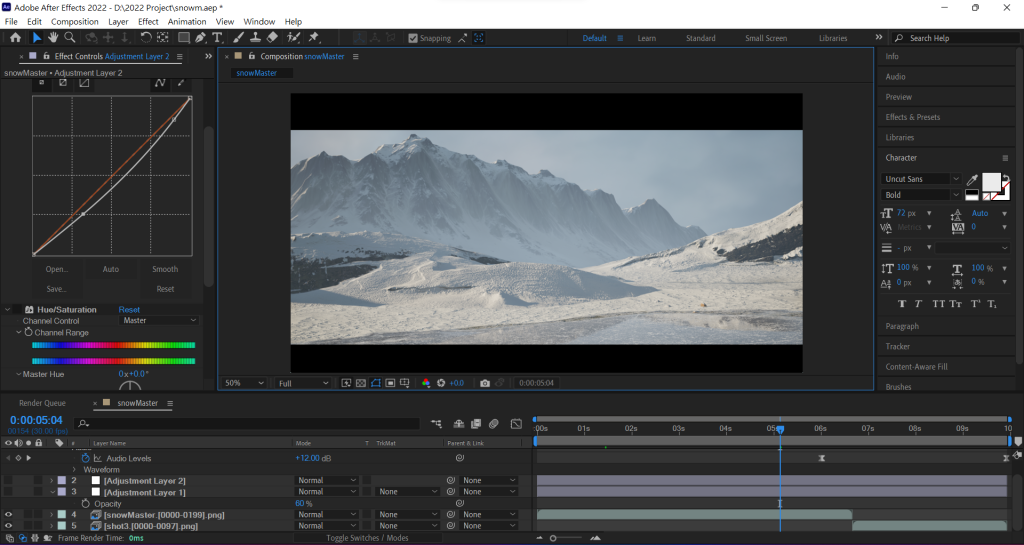This screenshot has height=545, width=1024.
Task: Select the Eraser tool
Action: [273, 38]
